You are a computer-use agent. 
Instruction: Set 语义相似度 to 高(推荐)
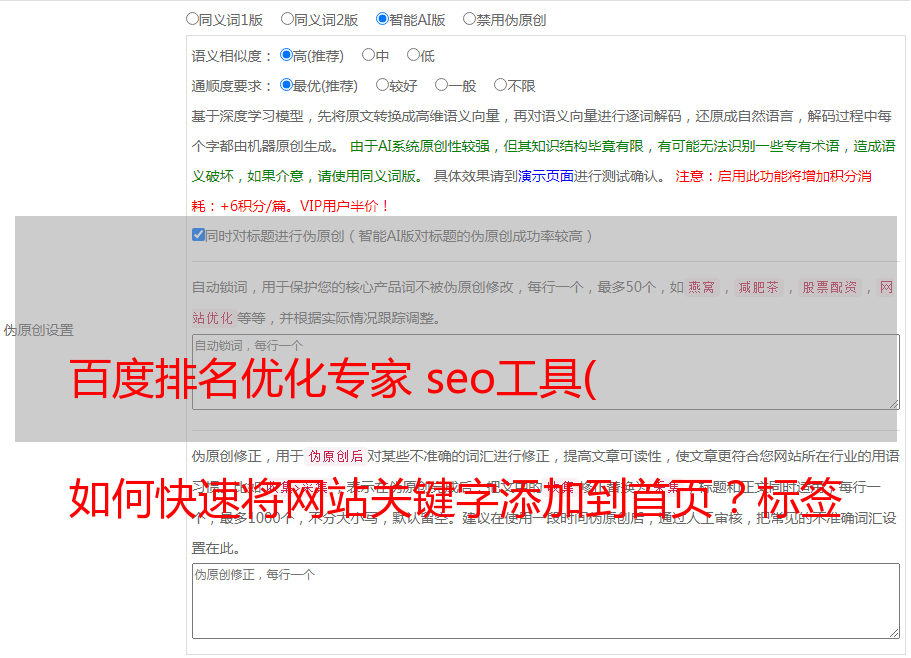click(x=286, y=55)
